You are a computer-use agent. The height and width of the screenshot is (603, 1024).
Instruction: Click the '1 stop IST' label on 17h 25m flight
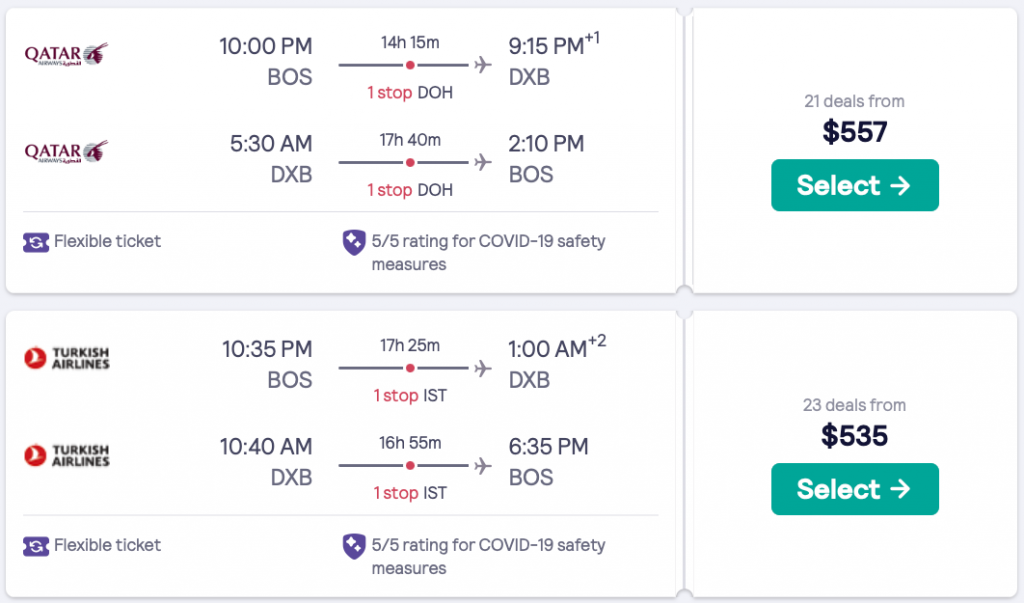point(410,396)
